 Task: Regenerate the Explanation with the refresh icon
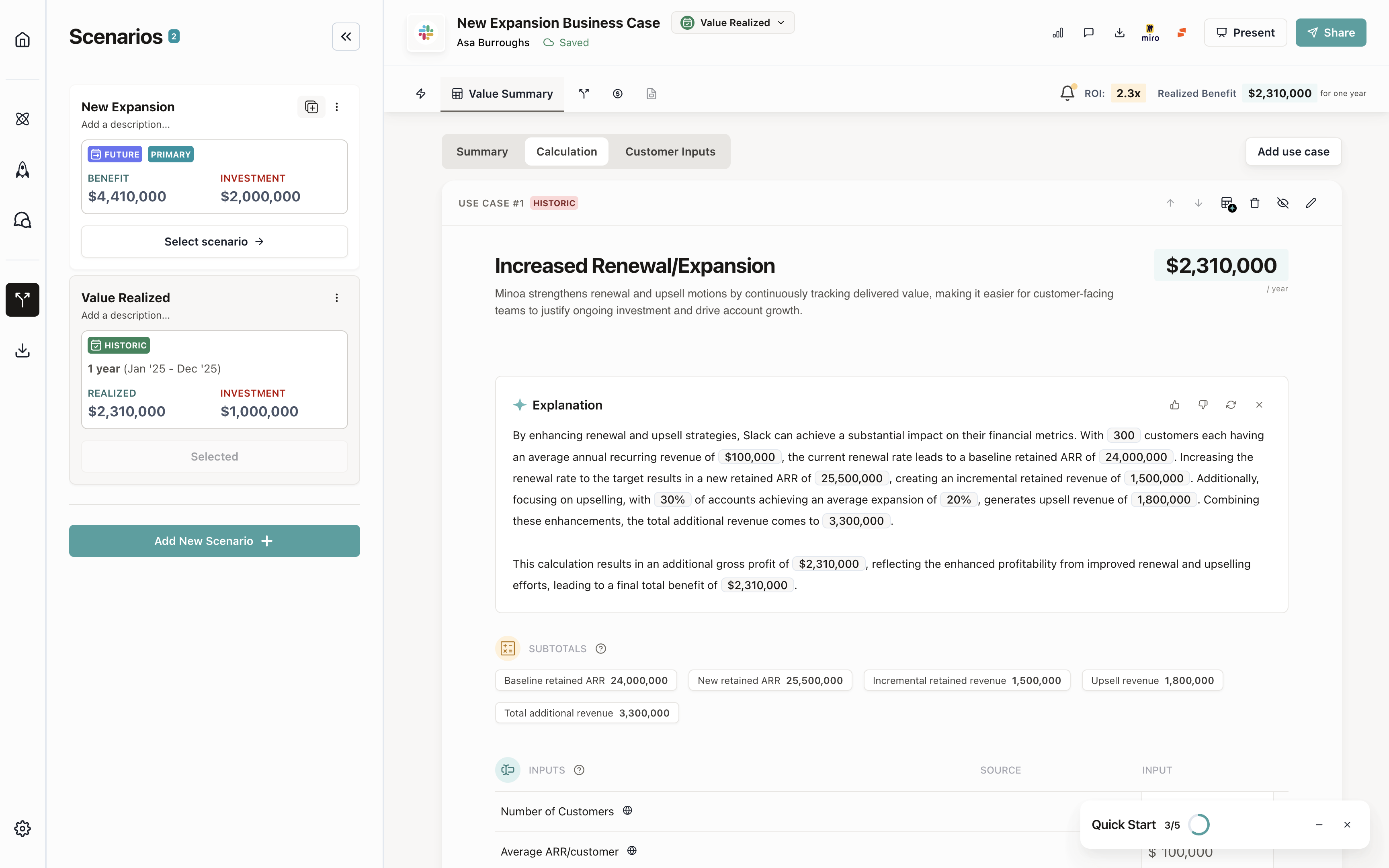point(1231,405)
